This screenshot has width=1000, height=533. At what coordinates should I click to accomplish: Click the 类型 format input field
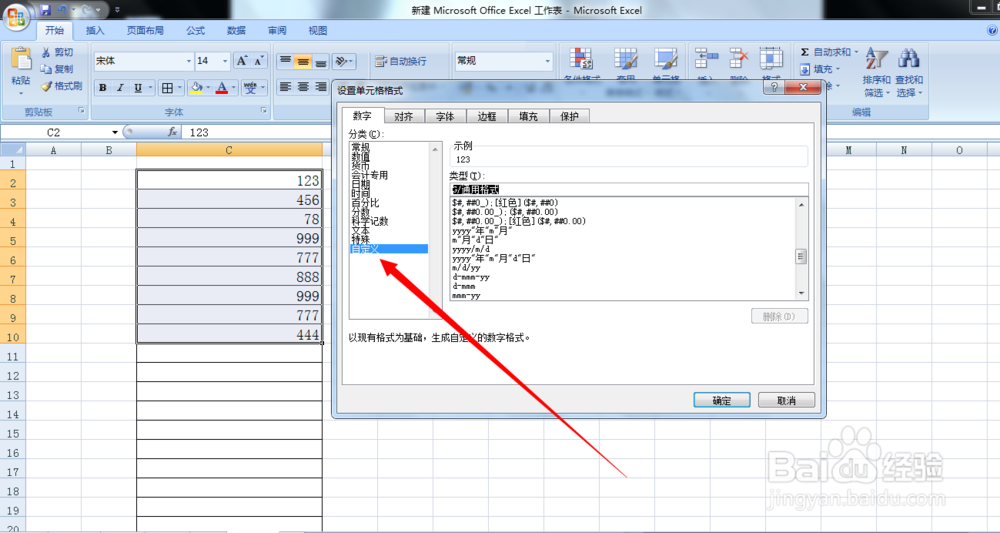point(629,189)
